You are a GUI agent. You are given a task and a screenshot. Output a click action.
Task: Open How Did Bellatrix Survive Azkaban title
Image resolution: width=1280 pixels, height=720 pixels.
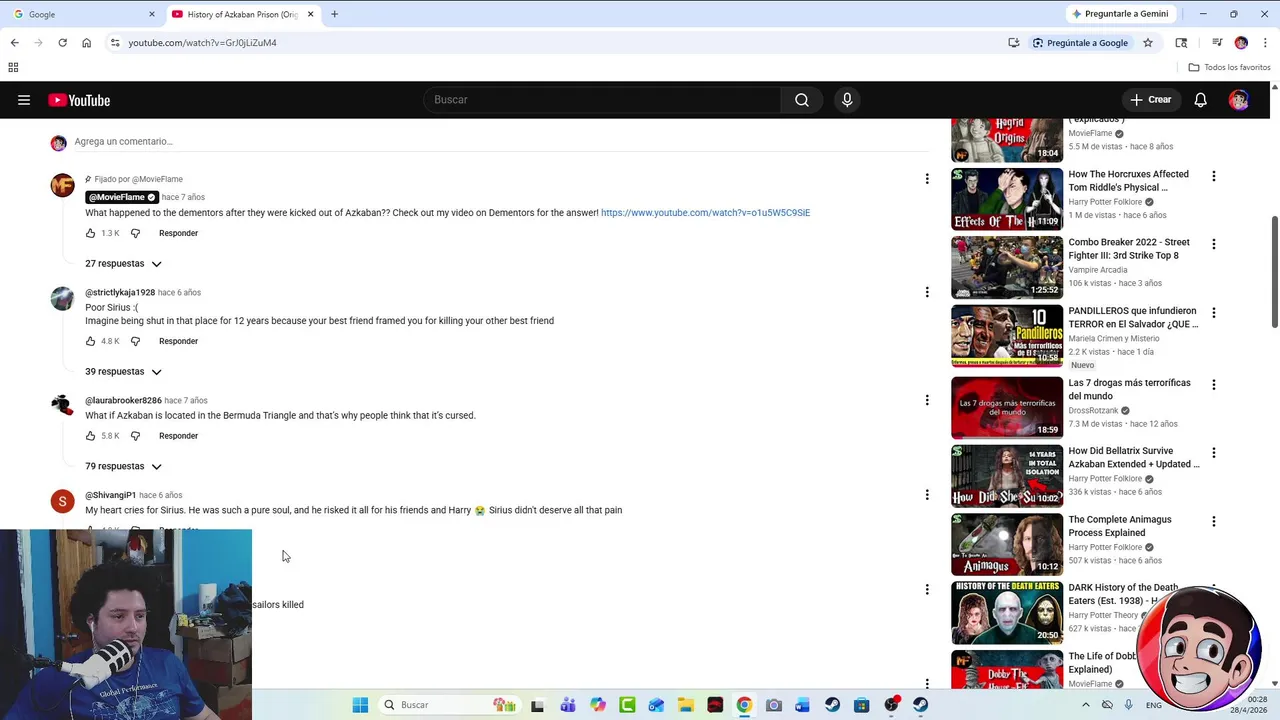1134,457
